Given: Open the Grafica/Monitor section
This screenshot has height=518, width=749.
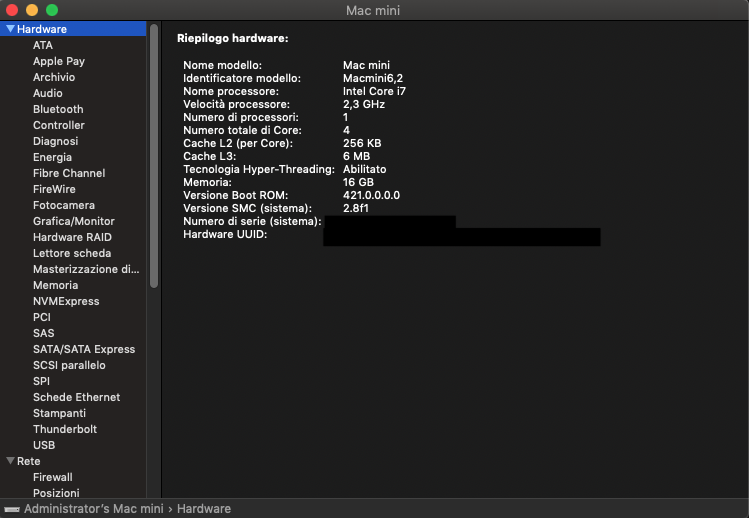Looking at the screenshot, I should pos(74,221).
